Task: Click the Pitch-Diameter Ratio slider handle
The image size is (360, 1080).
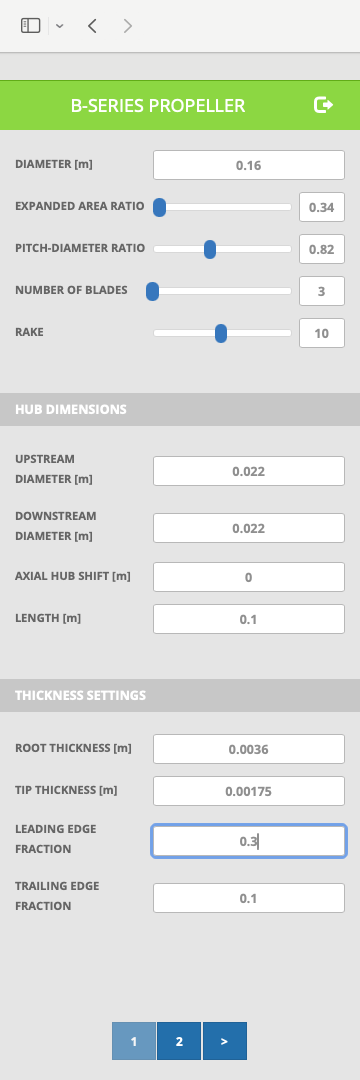Action: point(210,249)
